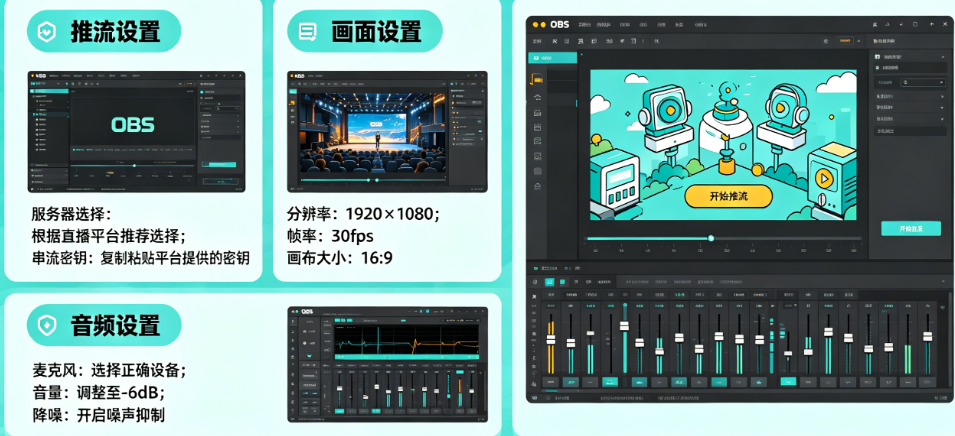Click the text 服务器选择：
This screenshot has height=436, width=955.
tap(72, 214)
